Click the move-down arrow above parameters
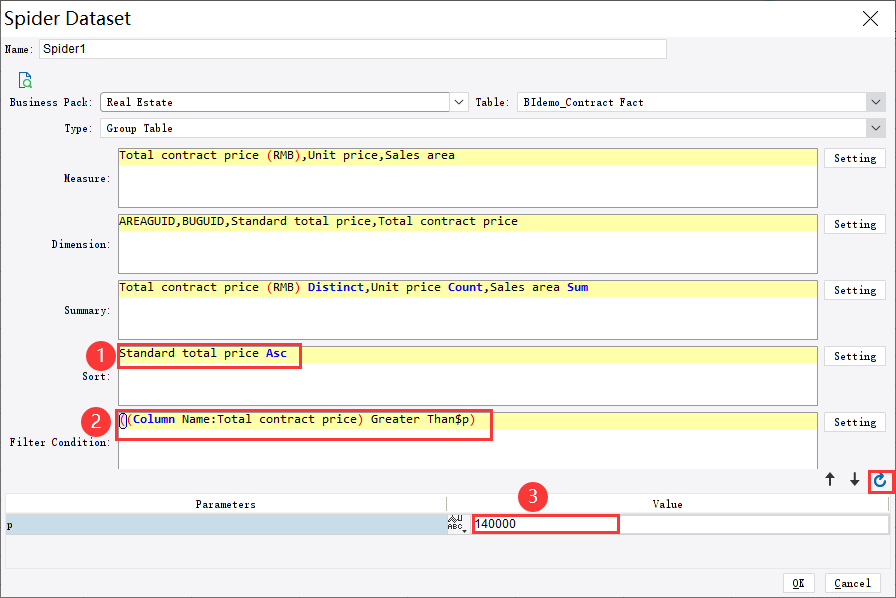Viewport: 896px width, 598px height. [854, 480]
